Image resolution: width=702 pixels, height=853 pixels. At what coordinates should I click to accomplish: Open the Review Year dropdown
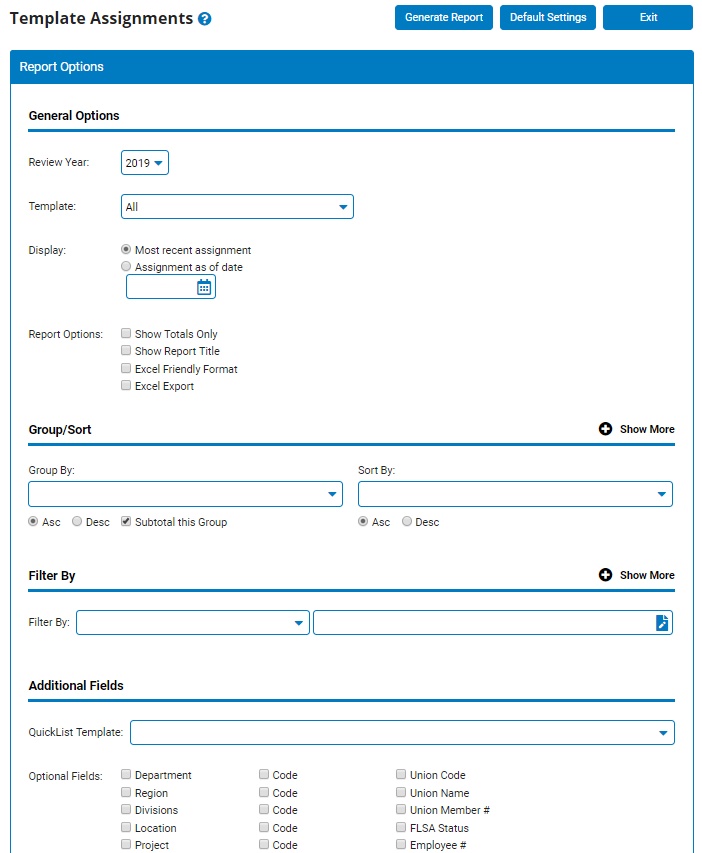click(145, 163)
